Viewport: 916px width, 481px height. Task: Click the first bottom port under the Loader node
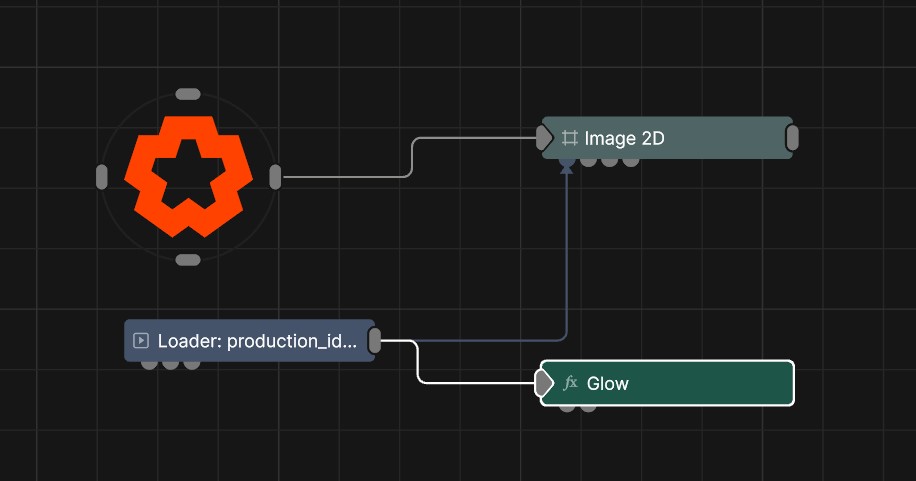point(149,363)
